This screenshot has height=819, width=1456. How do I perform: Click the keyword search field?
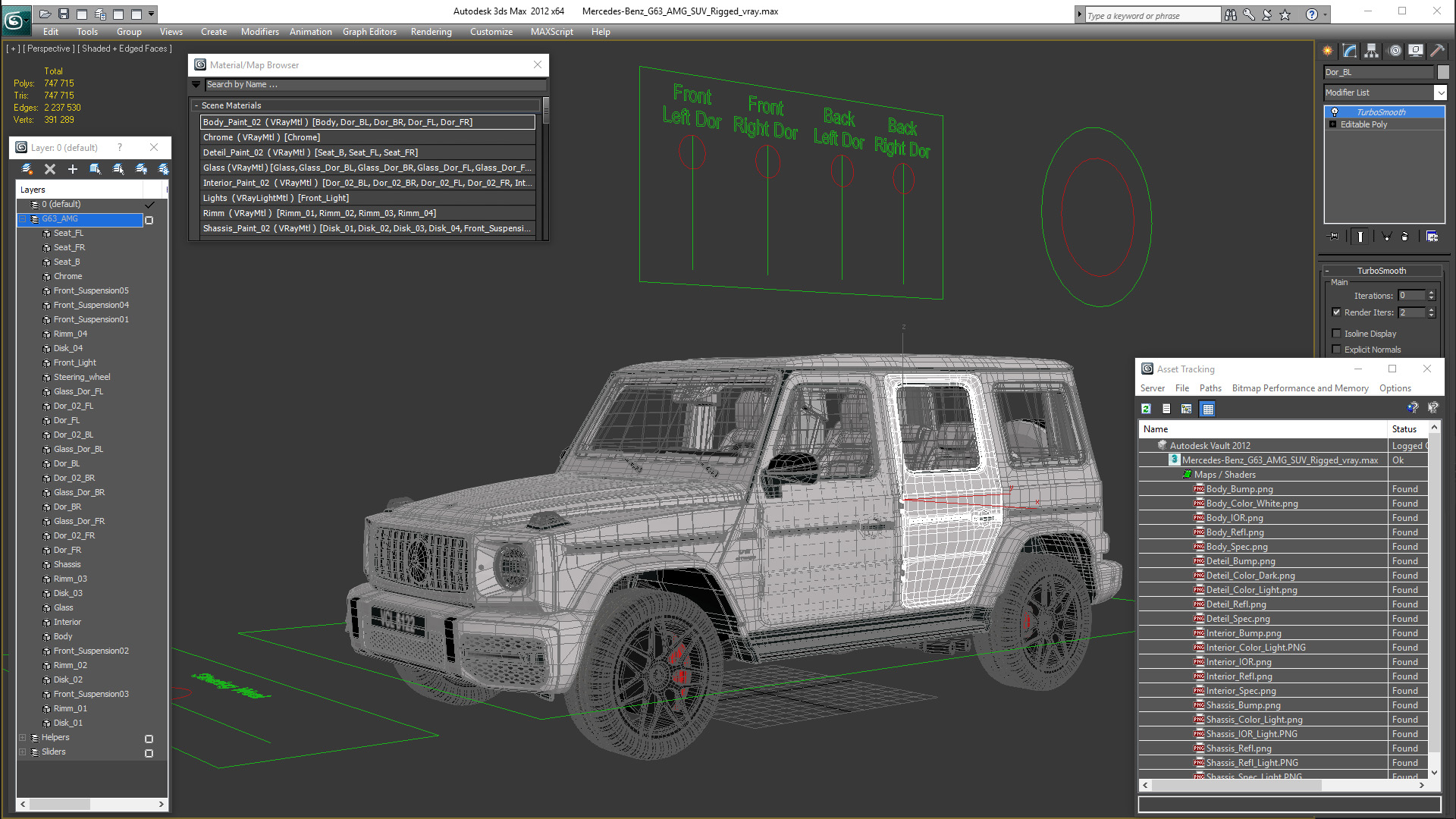point(1153,15)
